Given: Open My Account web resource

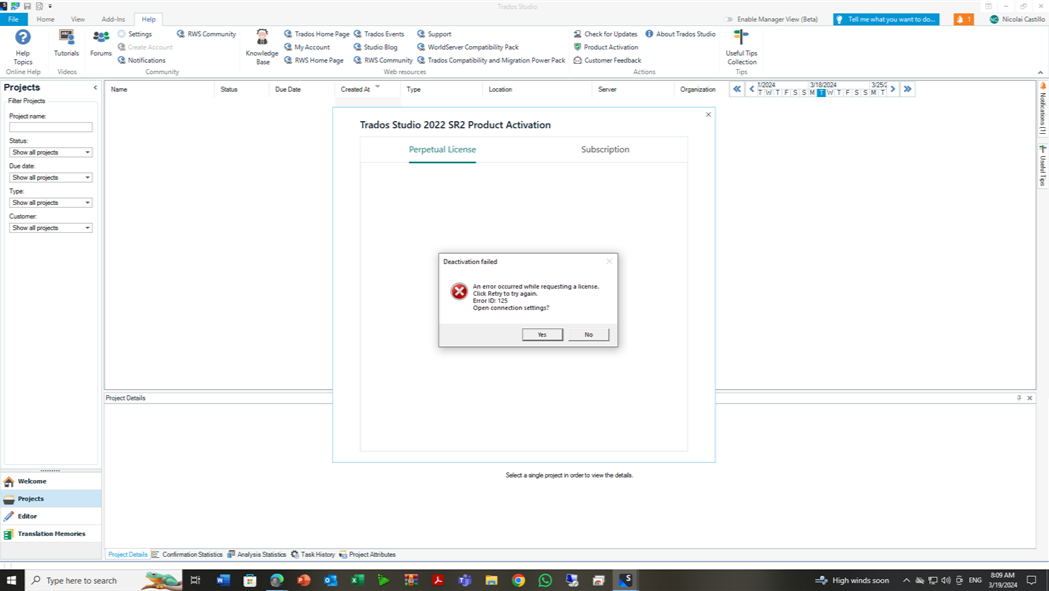Looking at the screenshot, I should tap(307, 48).
